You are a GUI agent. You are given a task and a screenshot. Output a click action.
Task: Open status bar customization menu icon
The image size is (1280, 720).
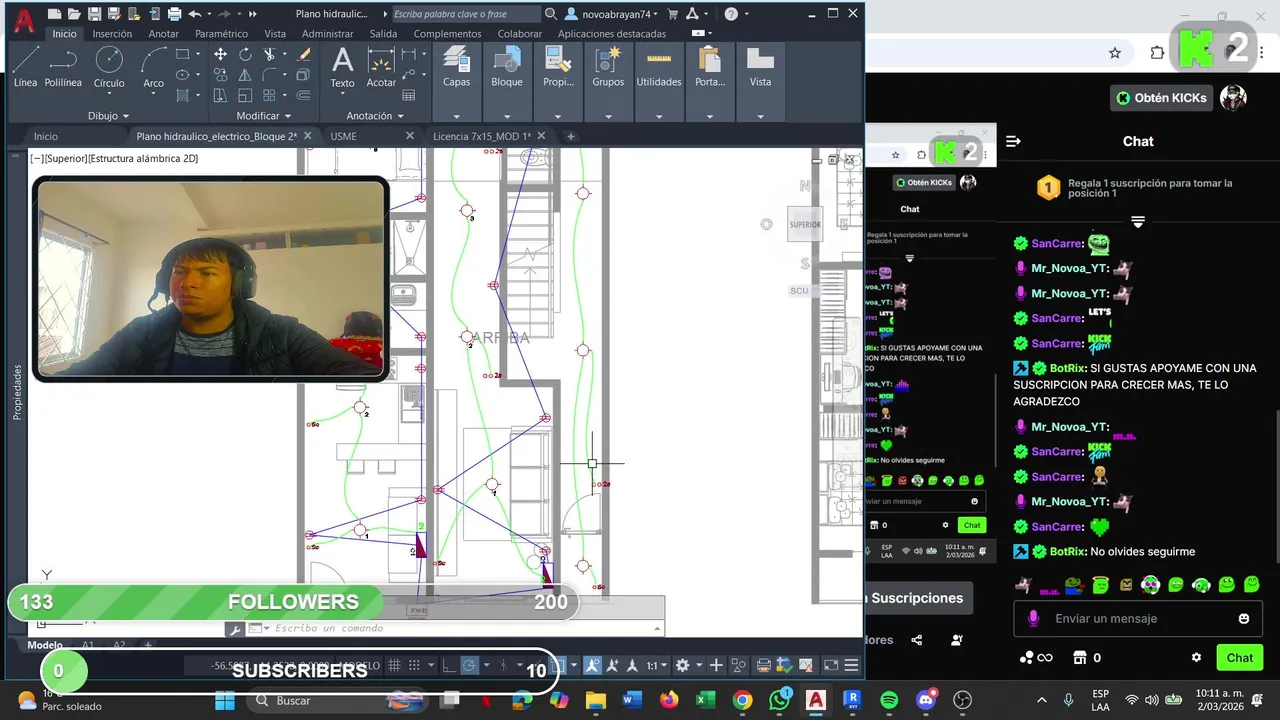coord(851,665)
